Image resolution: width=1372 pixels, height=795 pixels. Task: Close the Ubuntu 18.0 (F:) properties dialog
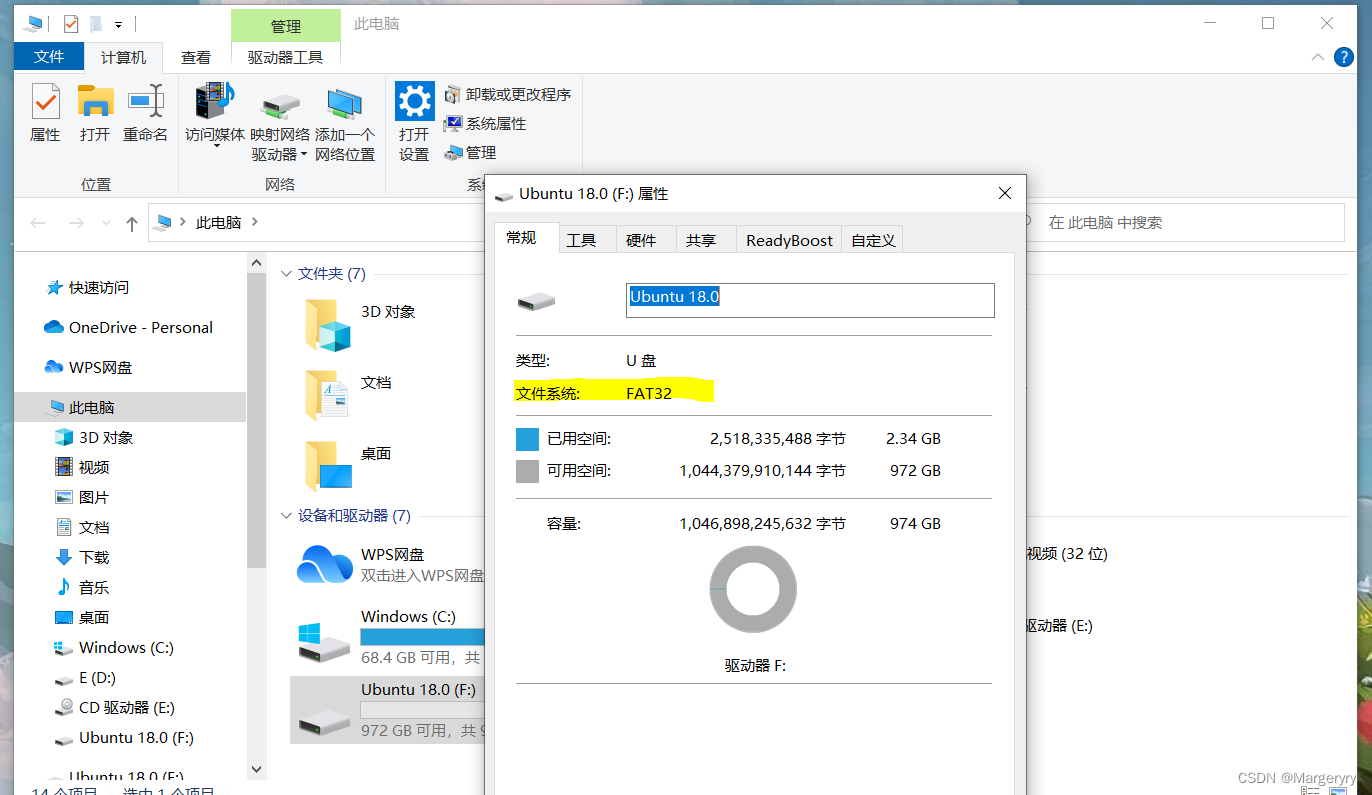click(x=1004, y=194)
